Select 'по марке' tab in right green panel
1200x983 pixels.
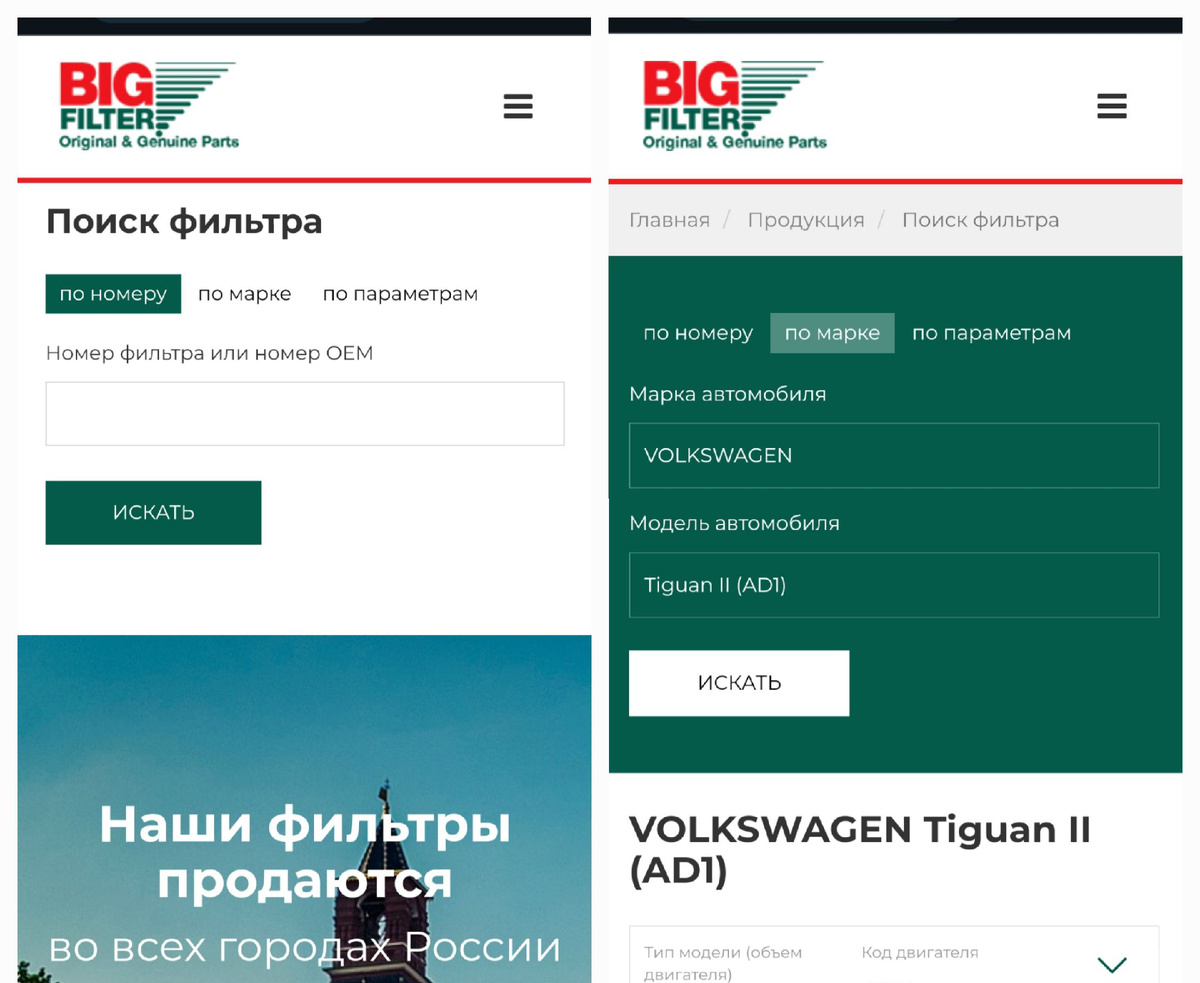coord(832,333)
